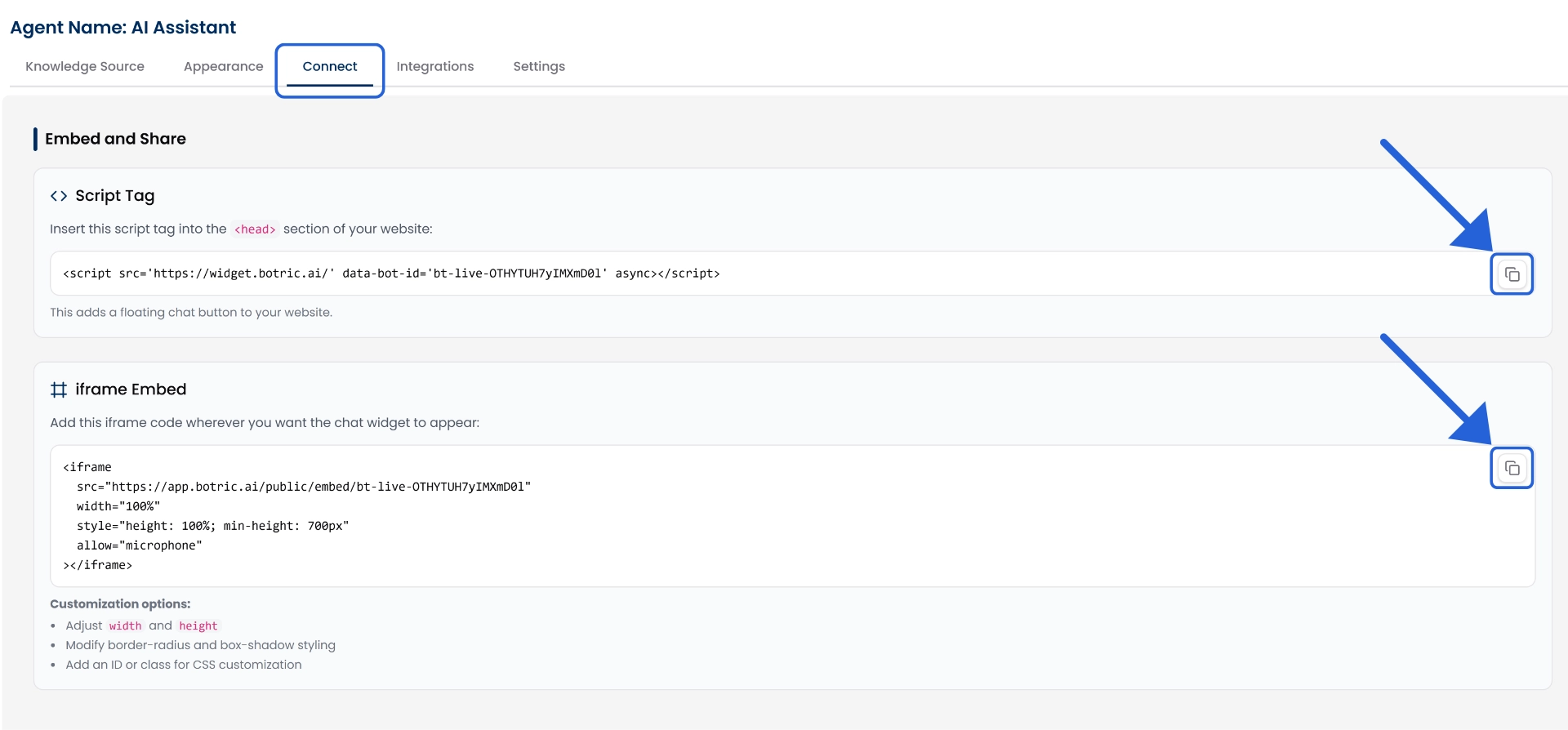Select the Connect tab
The width and height of the screenshot is (1568, 730).
[x=330, y=66]
